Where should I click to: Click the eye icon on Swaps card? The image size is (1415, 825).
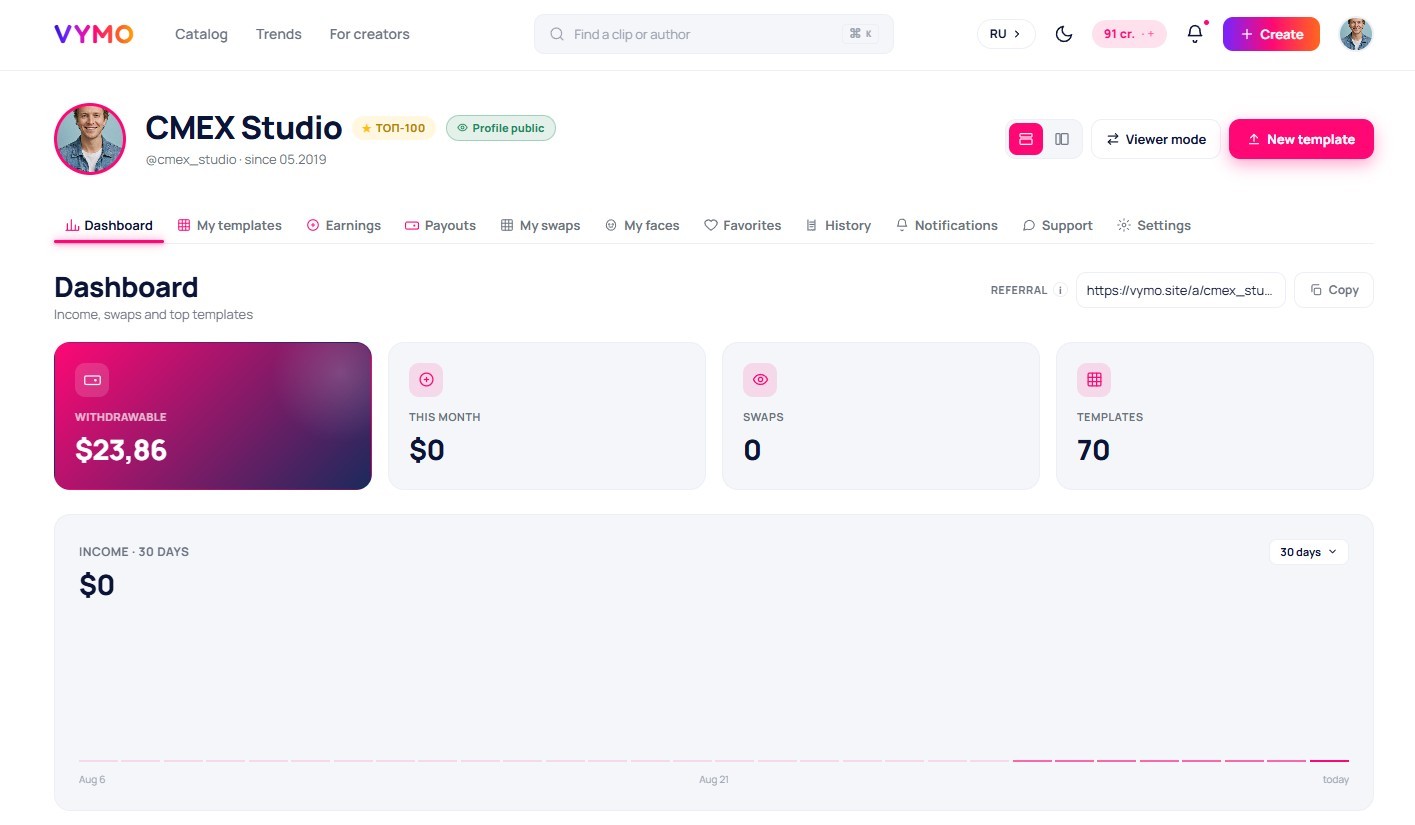(760, 380)
